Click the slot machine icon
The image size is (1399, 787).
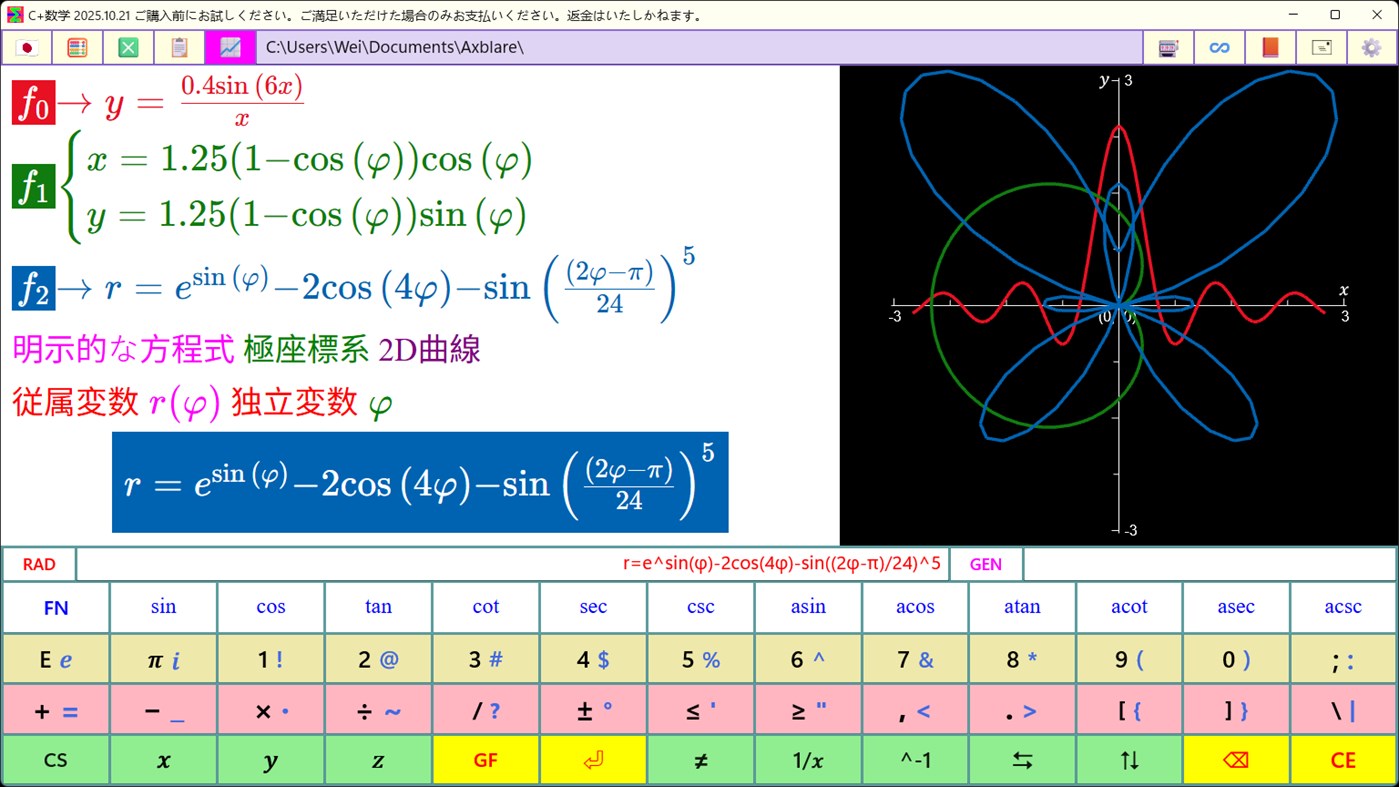click(1168, 47)
